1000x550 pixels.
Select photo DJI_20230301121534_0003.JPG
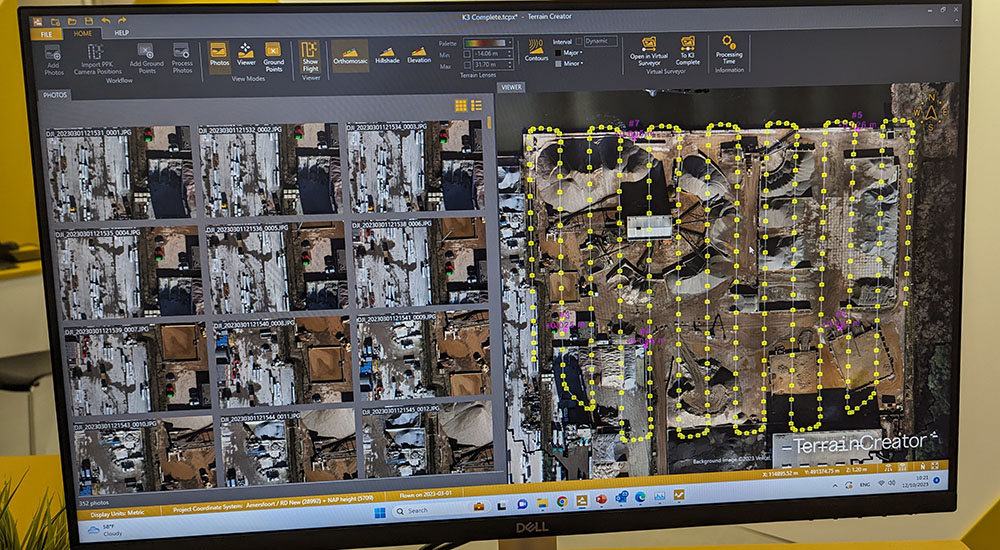pos(418,168)
